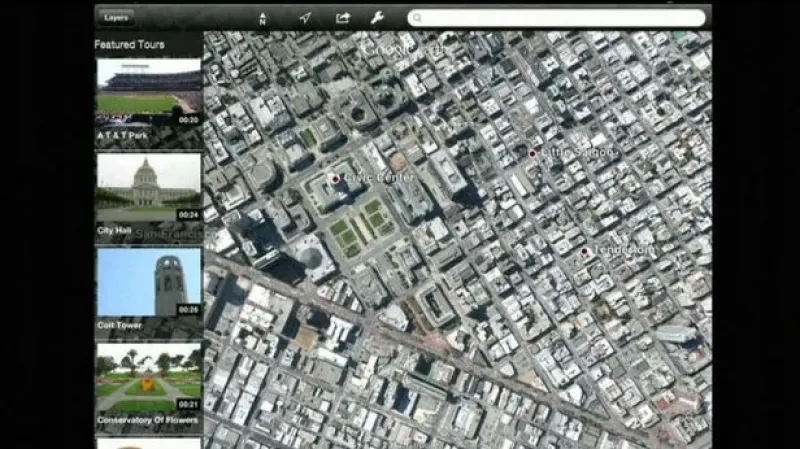Click the magnifier icon in search bar
Screen dimensions: 800x449
tap(417, 18)
